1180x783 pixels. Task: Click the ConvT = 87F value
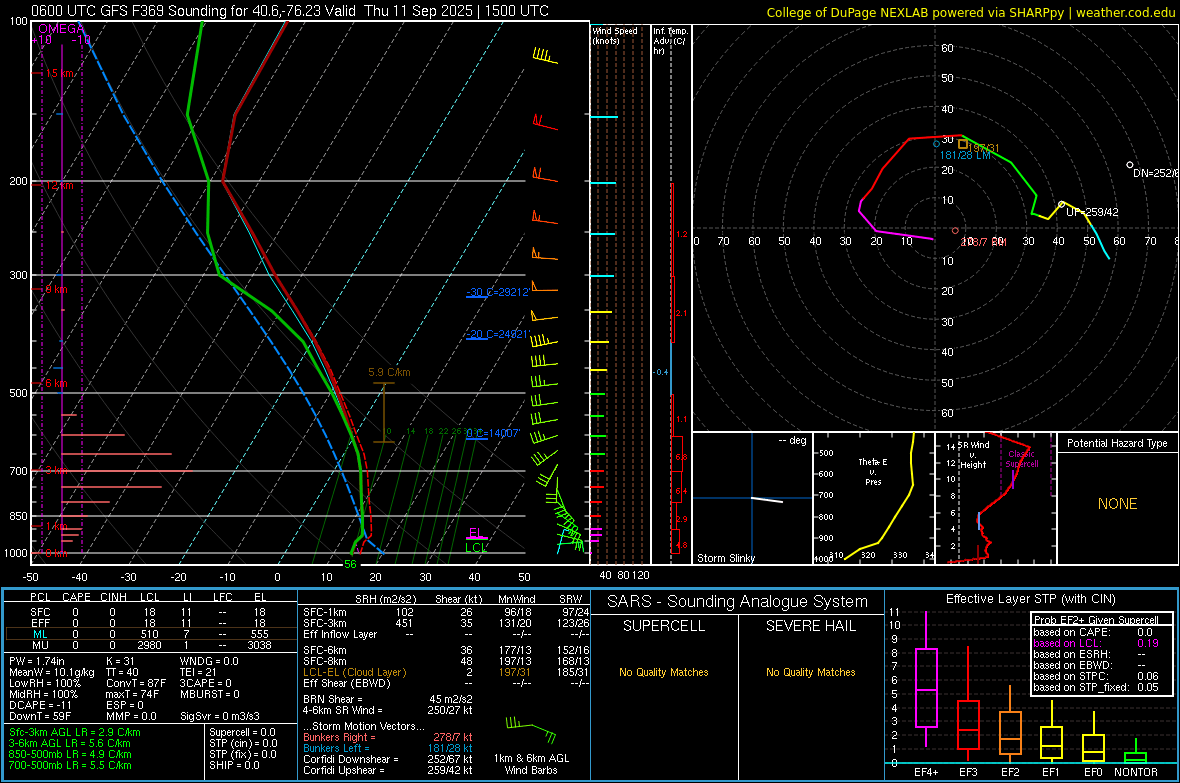(136, 684)
